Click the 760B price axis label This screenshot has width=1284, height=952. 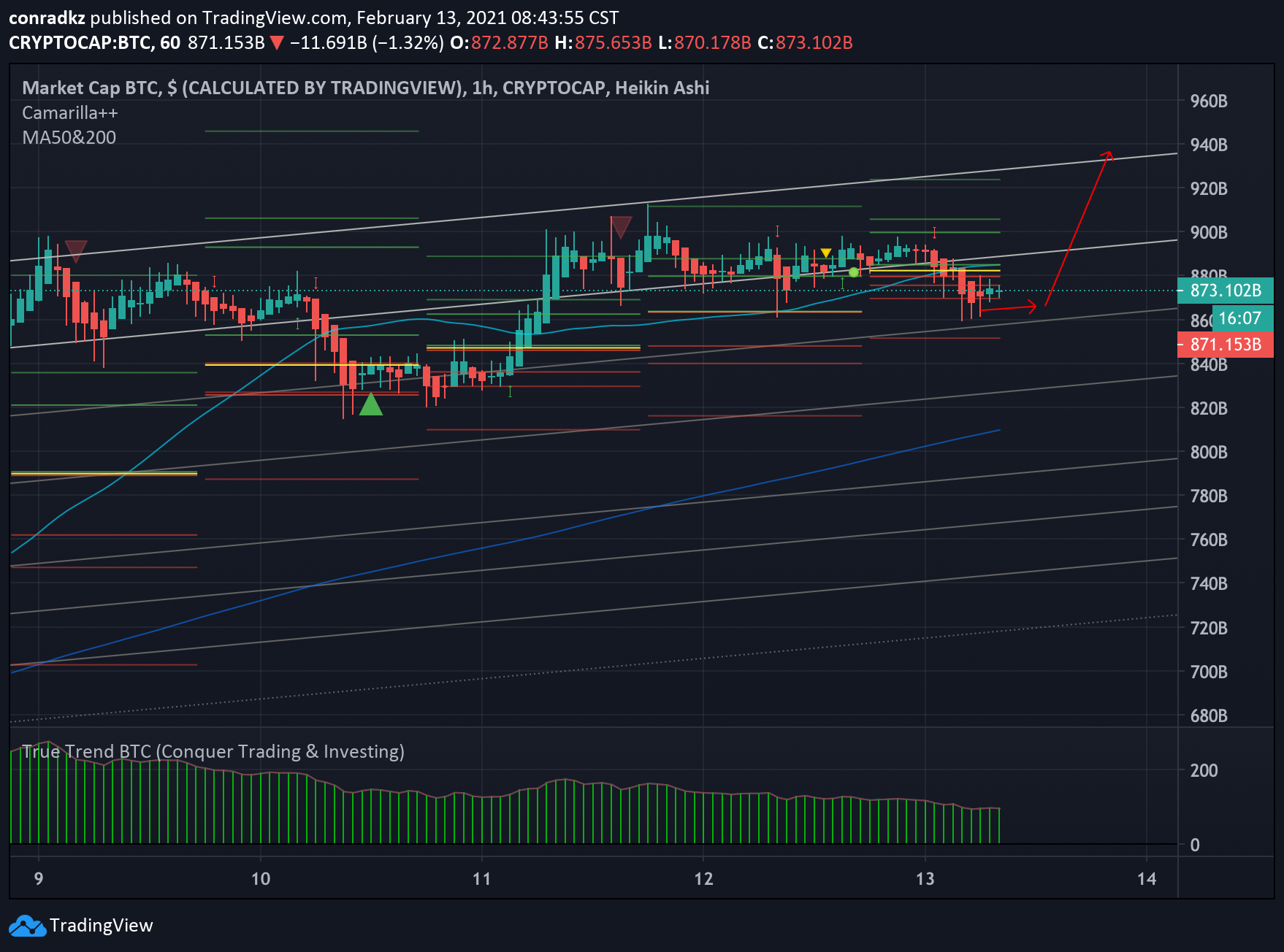click(1209, 540)
